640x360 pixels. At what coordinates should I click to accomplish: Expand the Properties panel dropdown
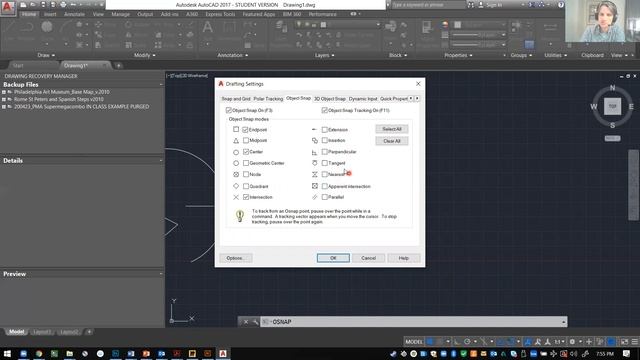(458, 55)
